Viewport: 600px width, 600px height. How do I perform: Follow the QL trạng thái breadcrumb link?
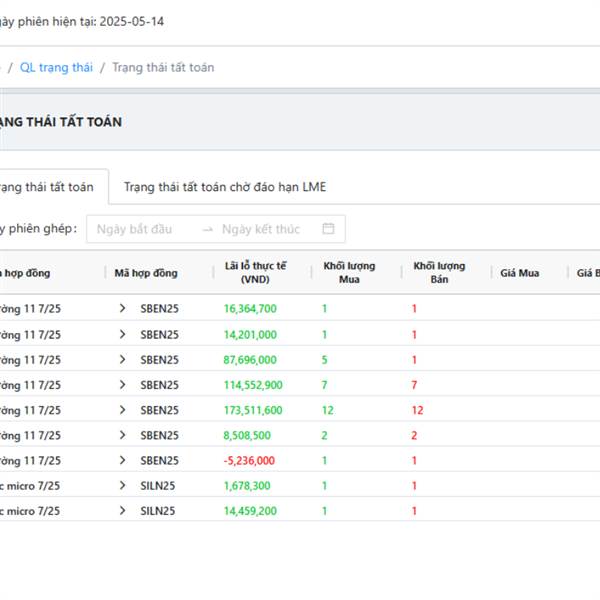pyautogui.click(x=56, y=67)
